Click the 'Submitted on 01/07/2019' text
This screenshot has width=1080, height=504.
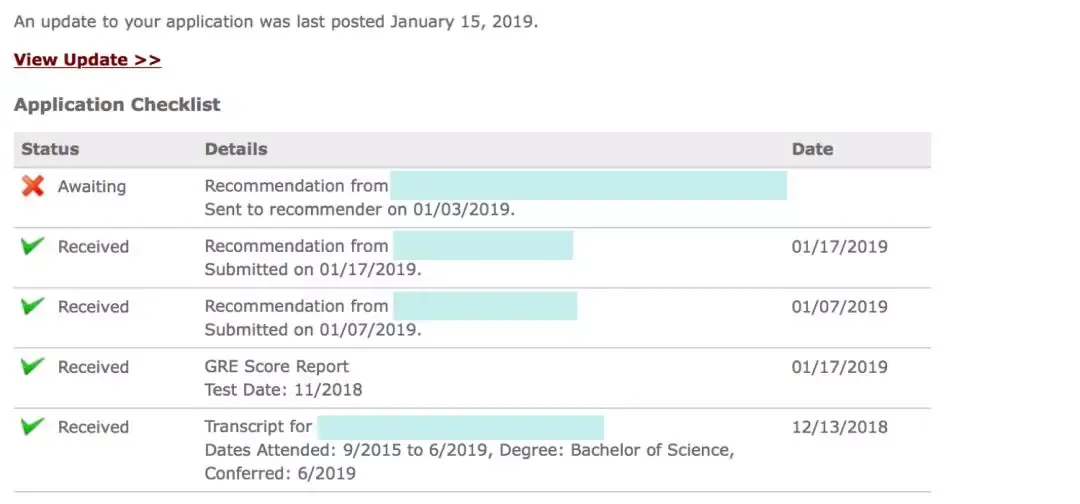point(313,330)
